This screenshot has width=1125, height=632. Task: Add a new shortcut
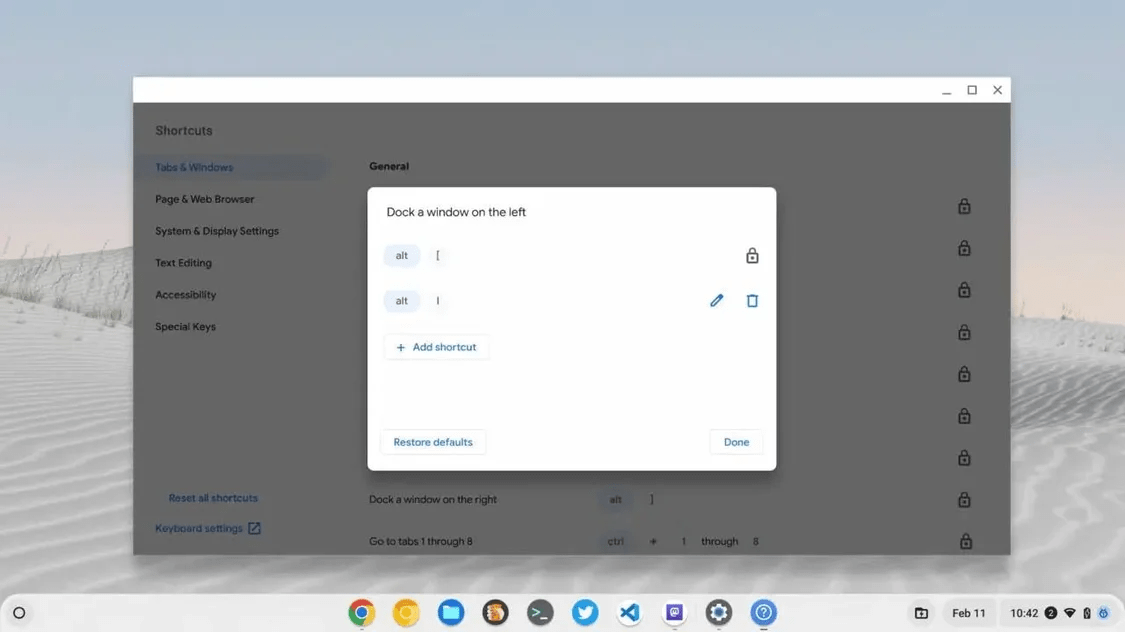pos(436,346)
